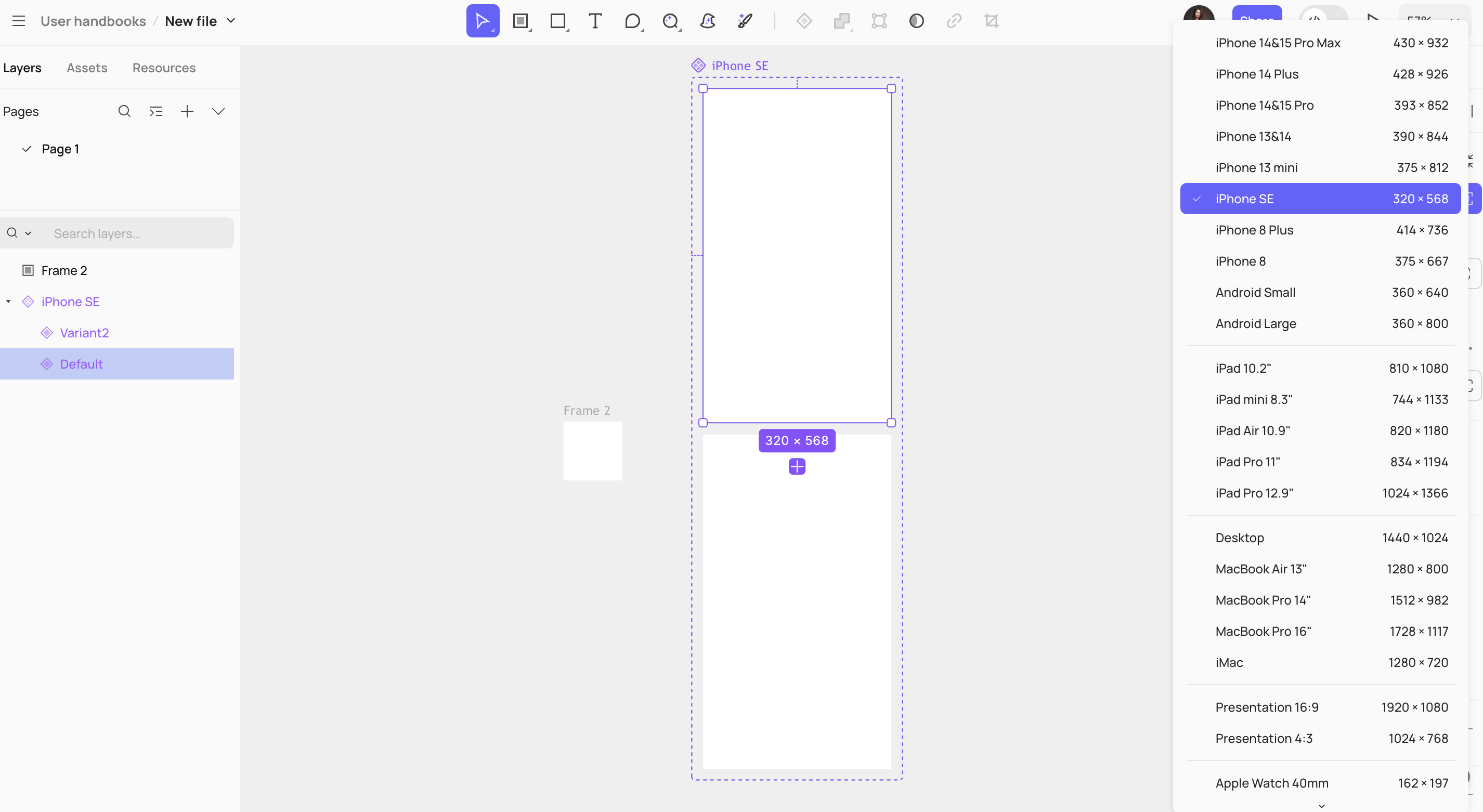The image size is (1483, 812).
Task: Click the User handbooks breadcrumb link
Action: point(93,21)
